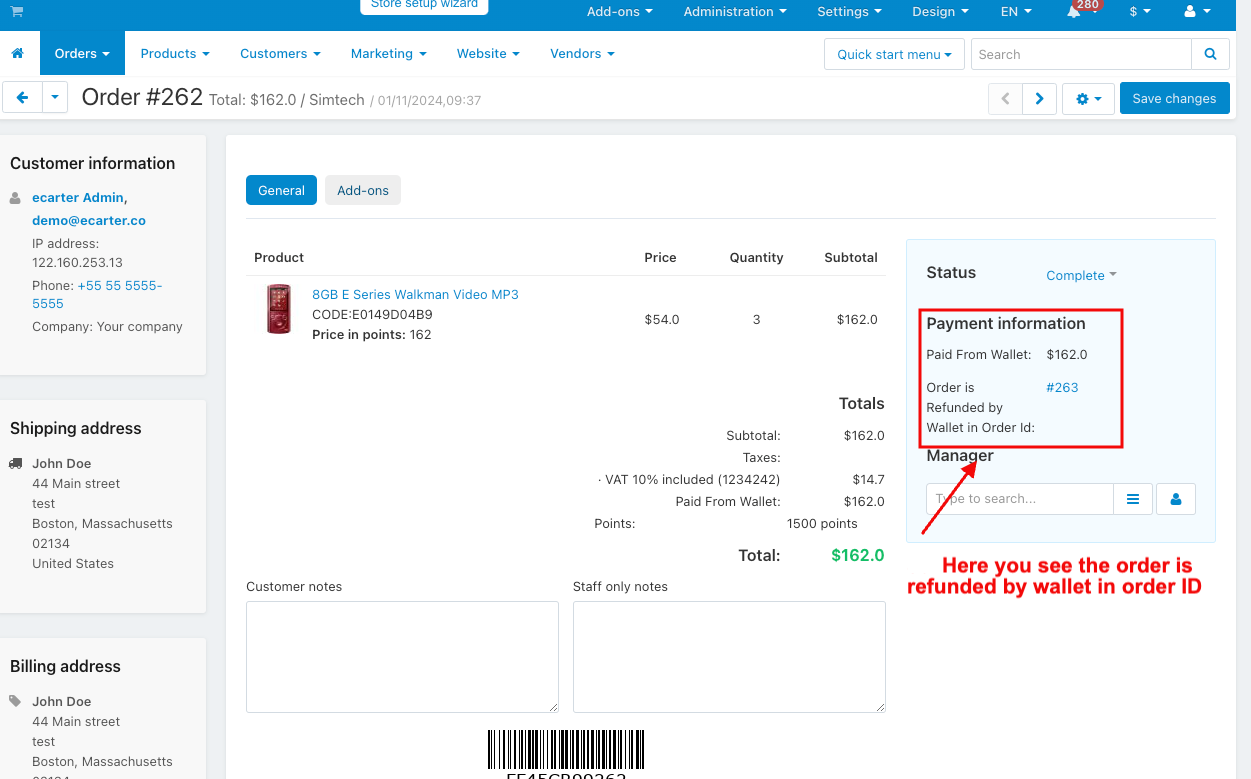
Task: Click the search magnifier button
Action: (1210, 54)
